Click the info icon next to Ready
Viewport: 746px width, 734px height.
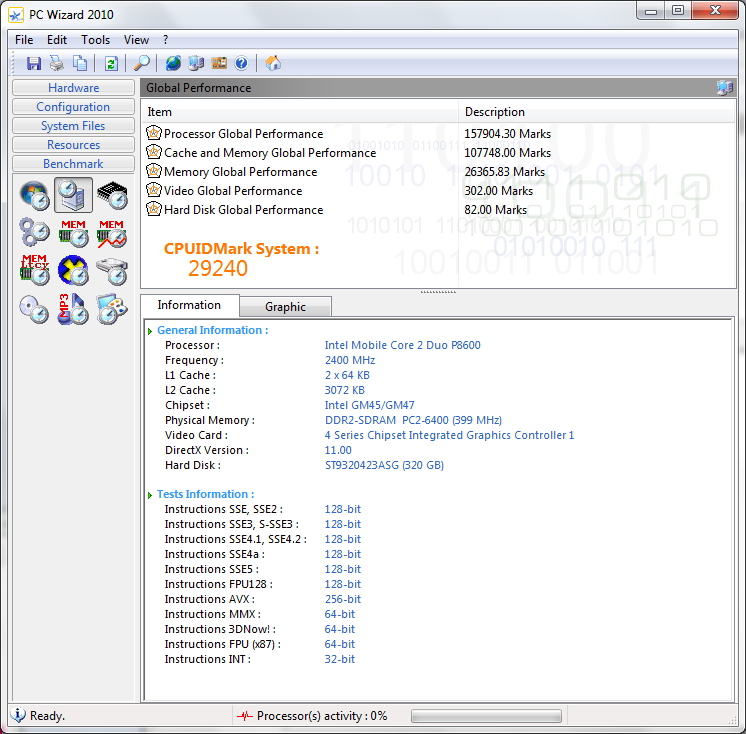(18, 715)
